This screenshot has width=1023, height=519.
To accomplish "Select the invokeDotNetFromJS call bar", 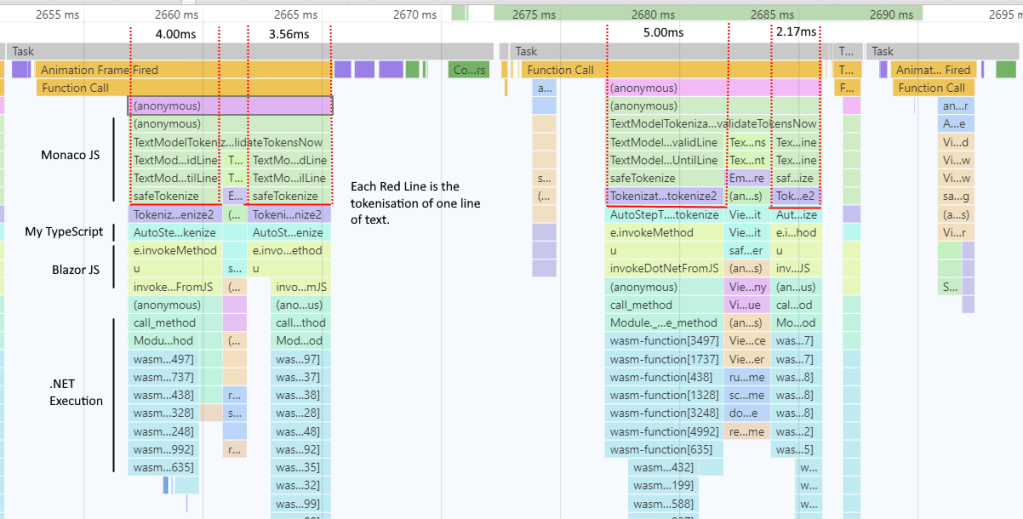I will coord(664,269).
